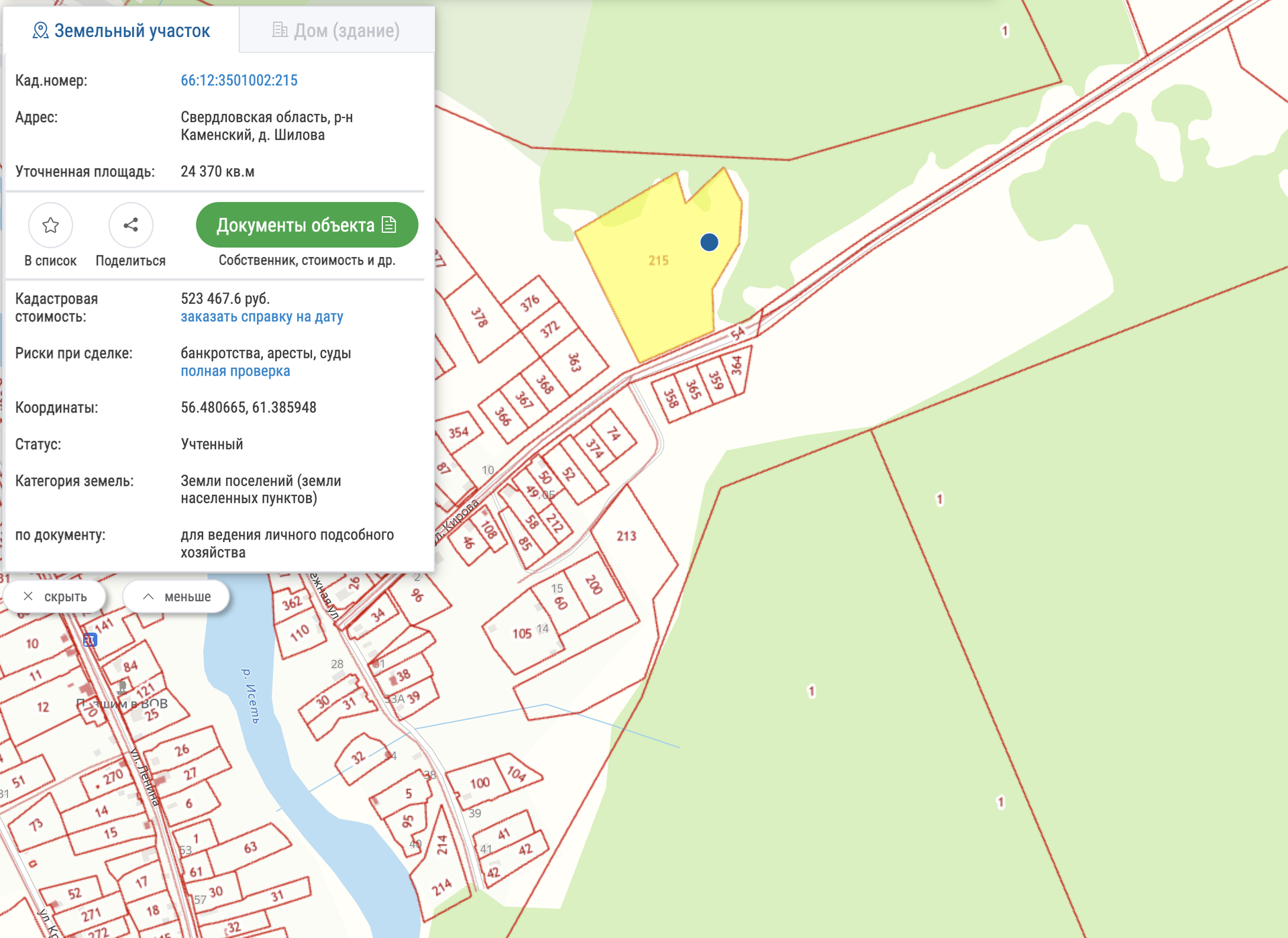
Task: Add parcel to list with star icon
Action: point(50,225)
